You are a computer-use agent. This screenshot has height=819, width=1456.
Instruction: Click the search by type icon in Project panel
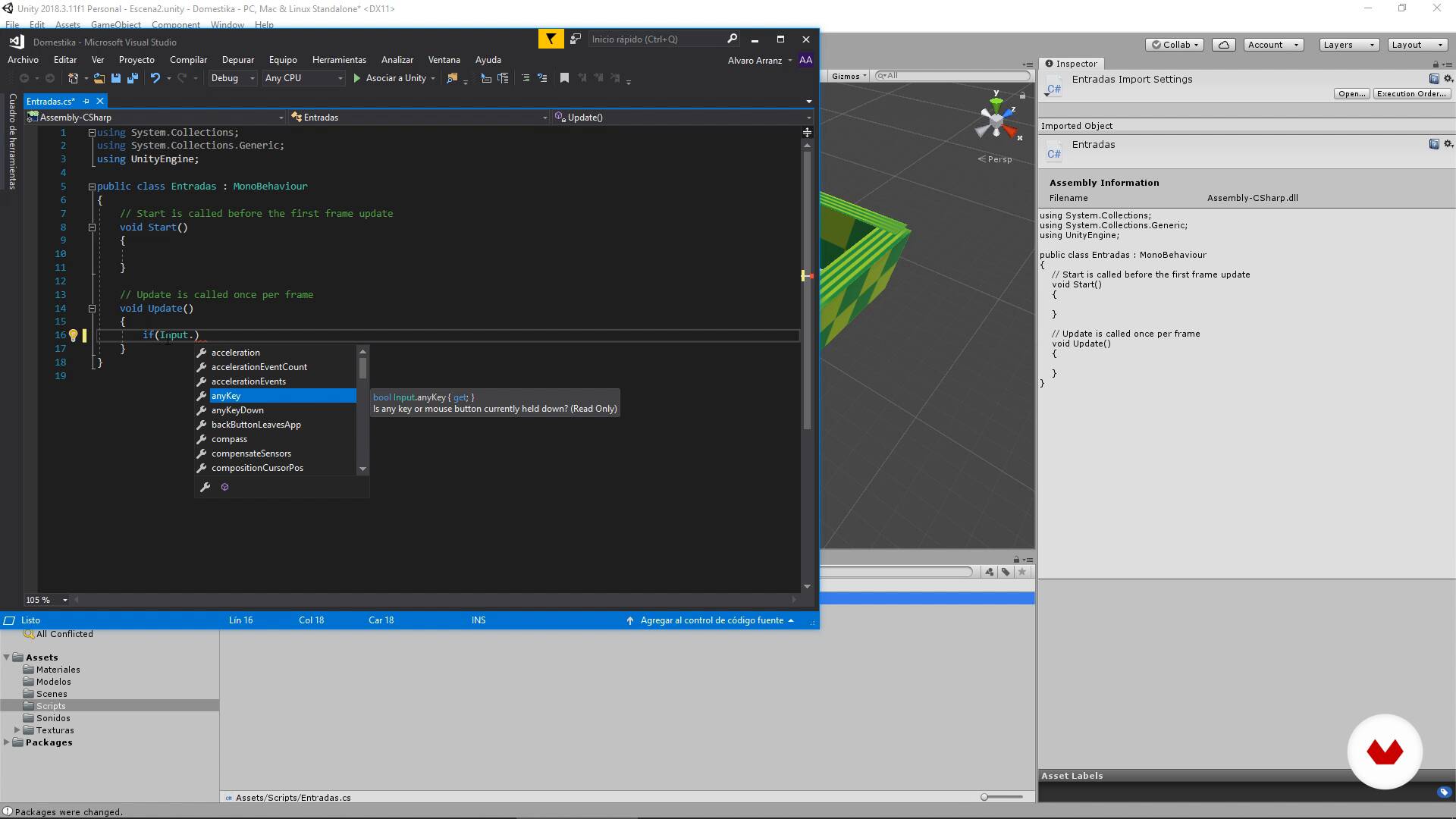click(x=990, y=572)
